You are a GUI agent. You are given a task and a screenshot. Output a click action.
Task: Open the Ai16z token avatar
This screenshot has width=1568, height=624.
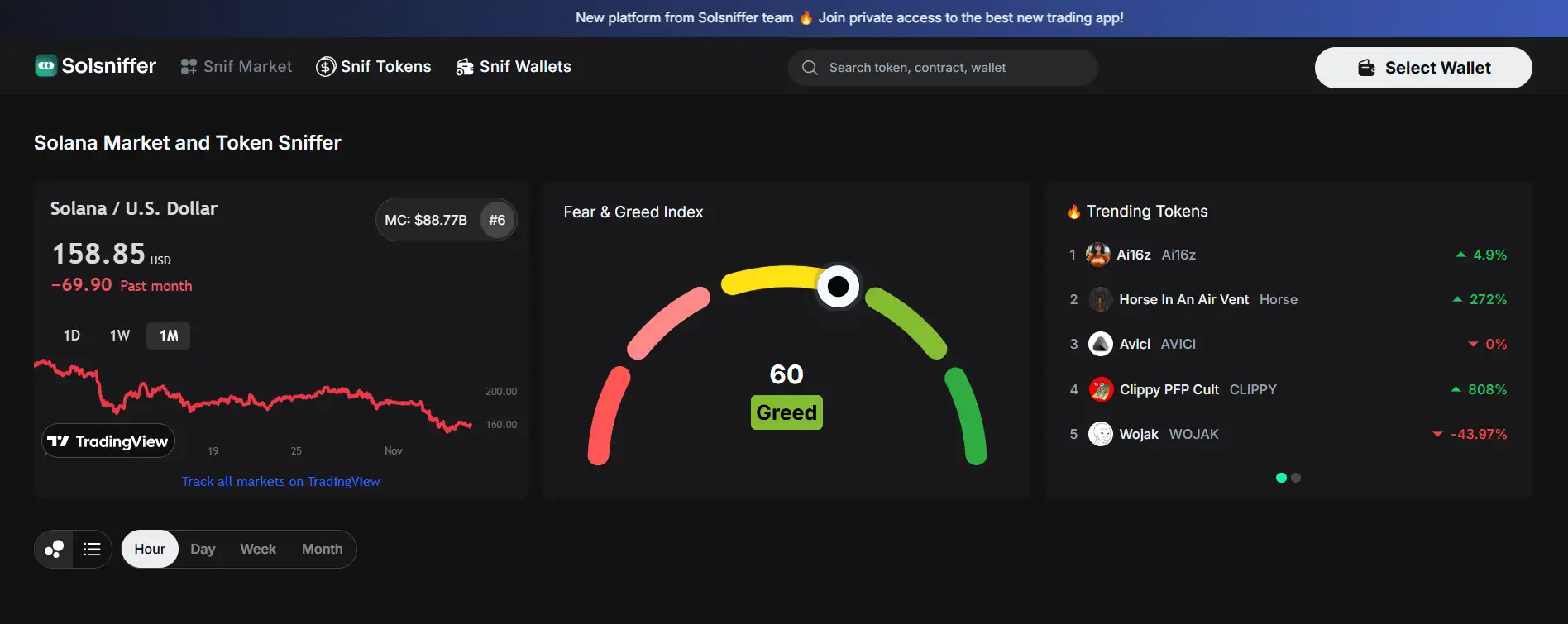pos(1097,255)
